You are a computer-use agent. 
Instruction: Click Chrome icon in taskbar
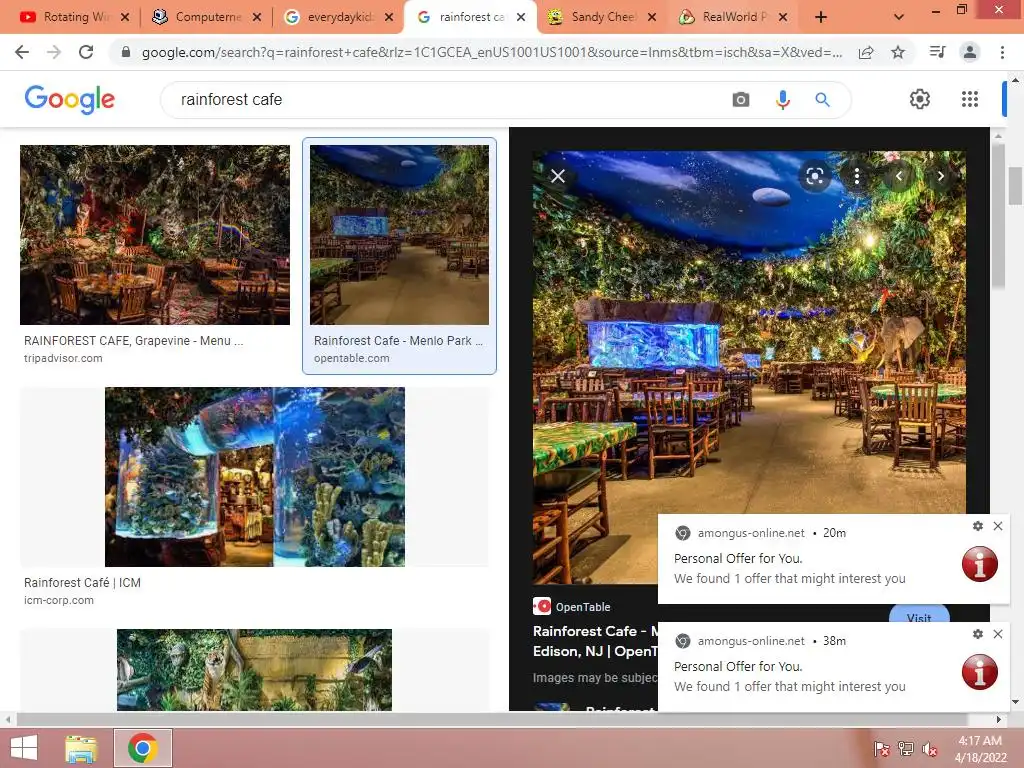click(x=142, y=748)
